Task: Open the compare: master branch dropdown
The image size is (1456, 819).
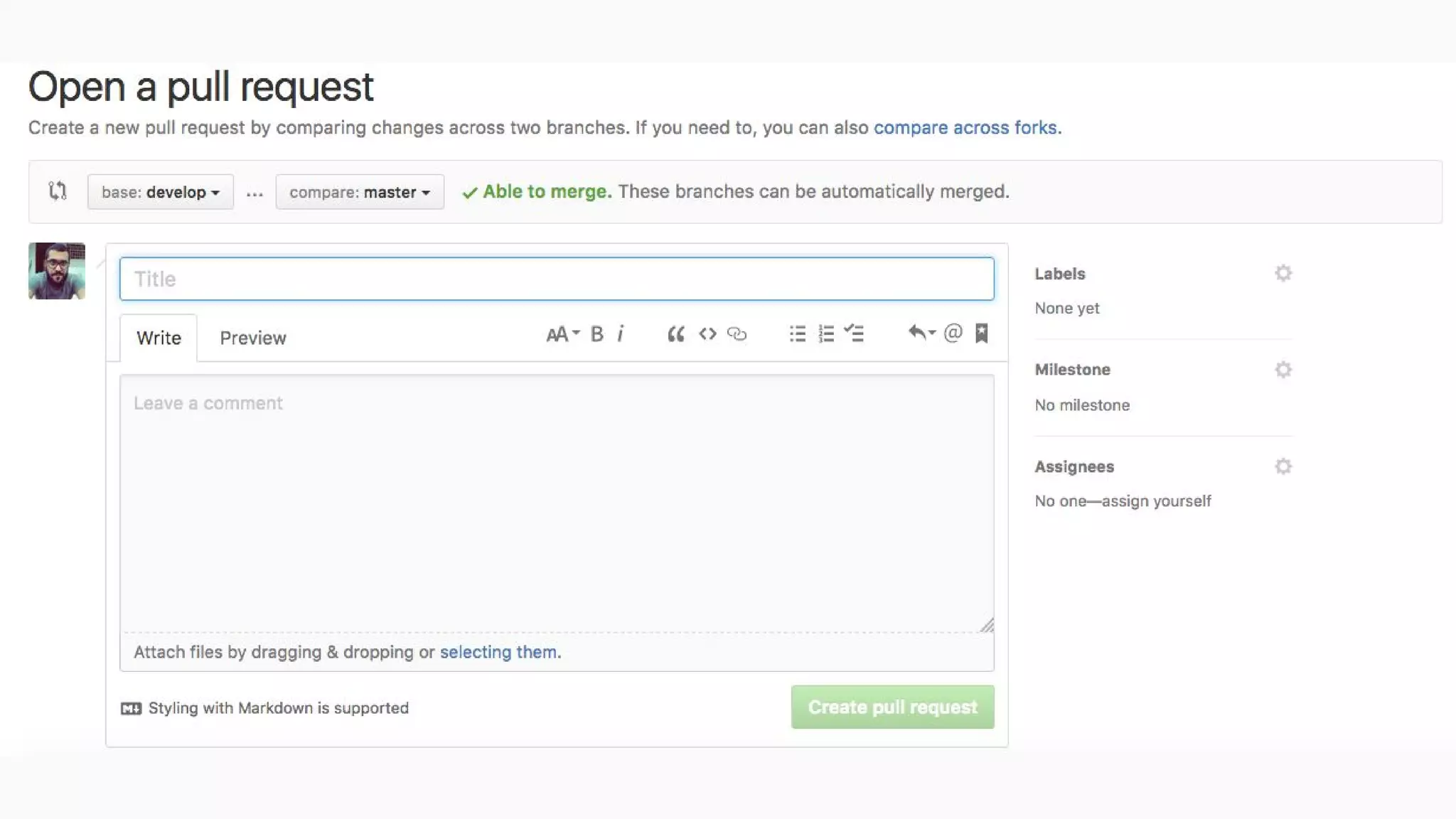Action: coord(360,192)
